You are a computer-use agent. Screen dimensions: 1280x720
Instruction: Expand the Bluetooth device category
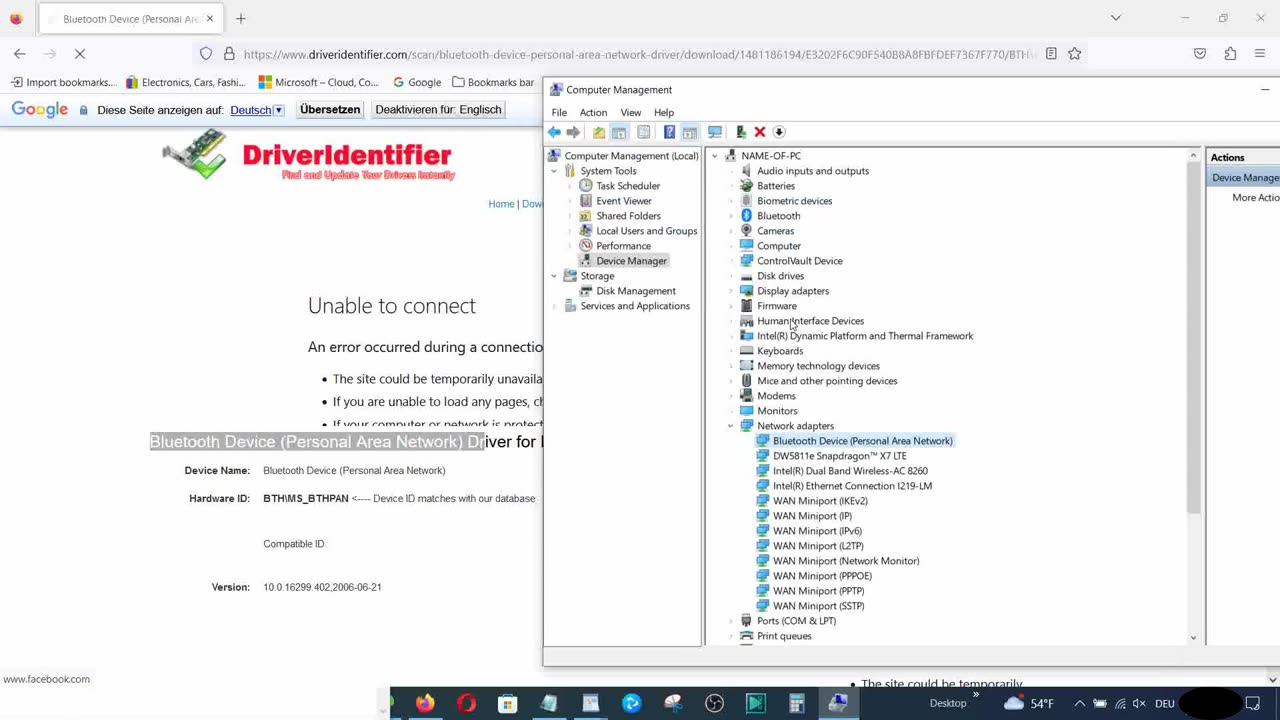(x=731, y=216)
